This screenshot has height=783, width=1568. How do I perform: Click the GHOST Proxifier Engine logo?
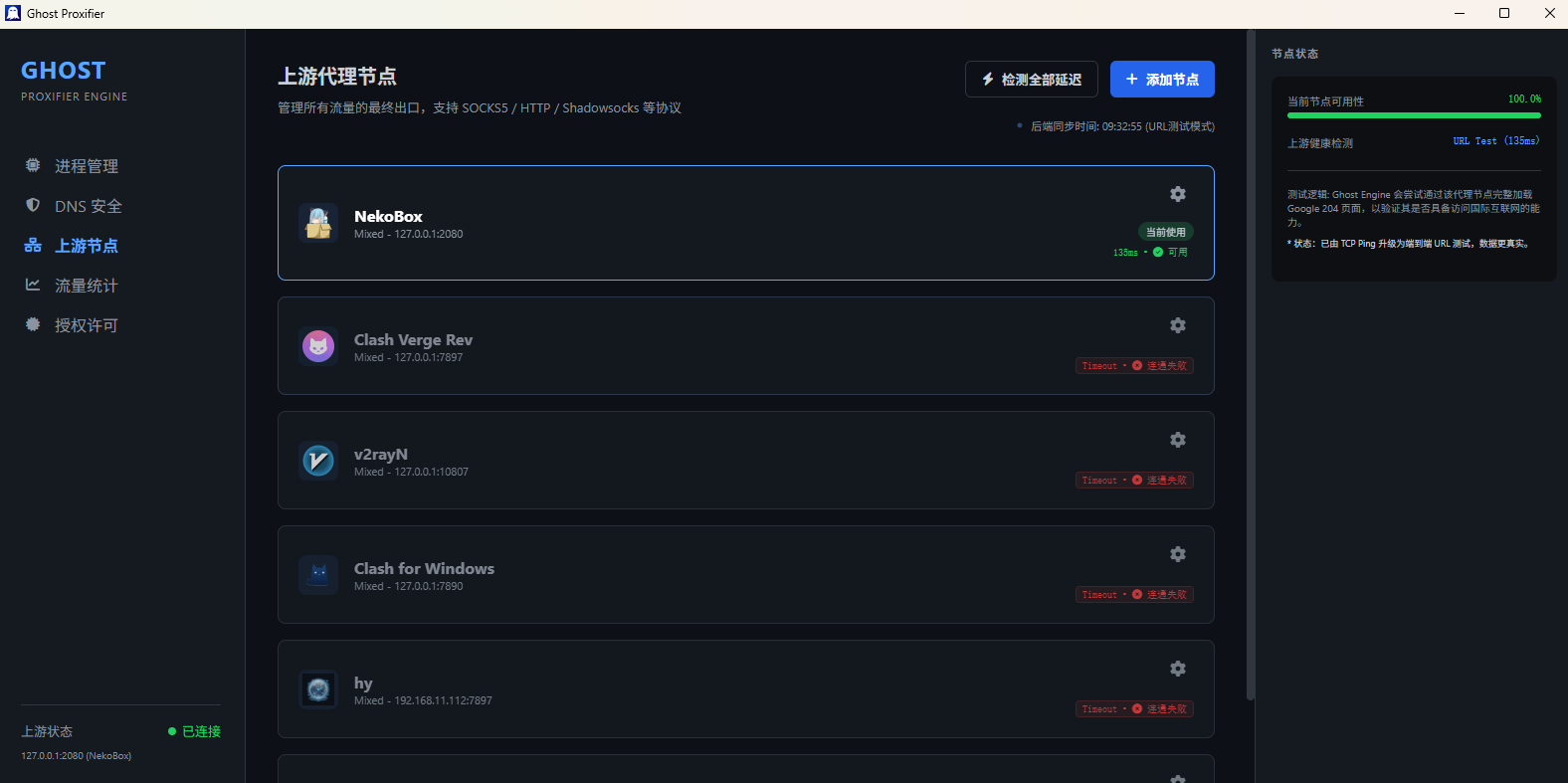(x=75, y=81)
